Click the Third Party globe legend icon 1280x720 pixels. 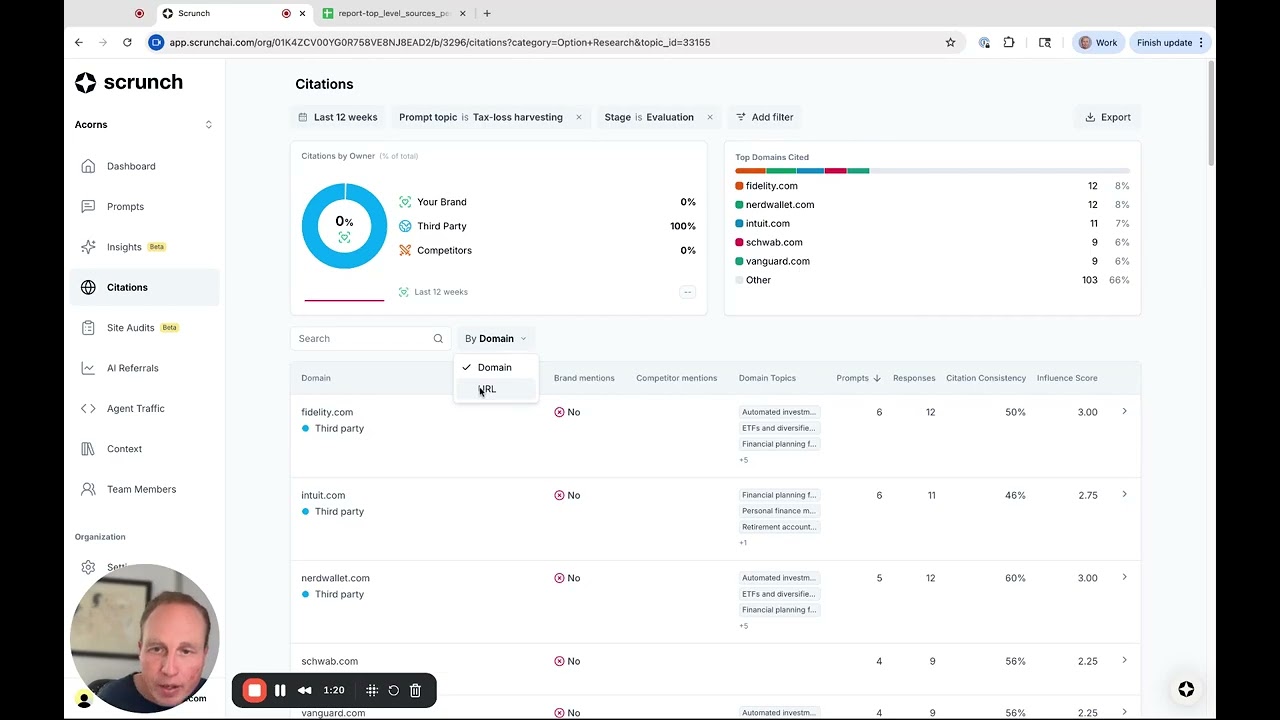pyautogui.click(x=405, y=226)
